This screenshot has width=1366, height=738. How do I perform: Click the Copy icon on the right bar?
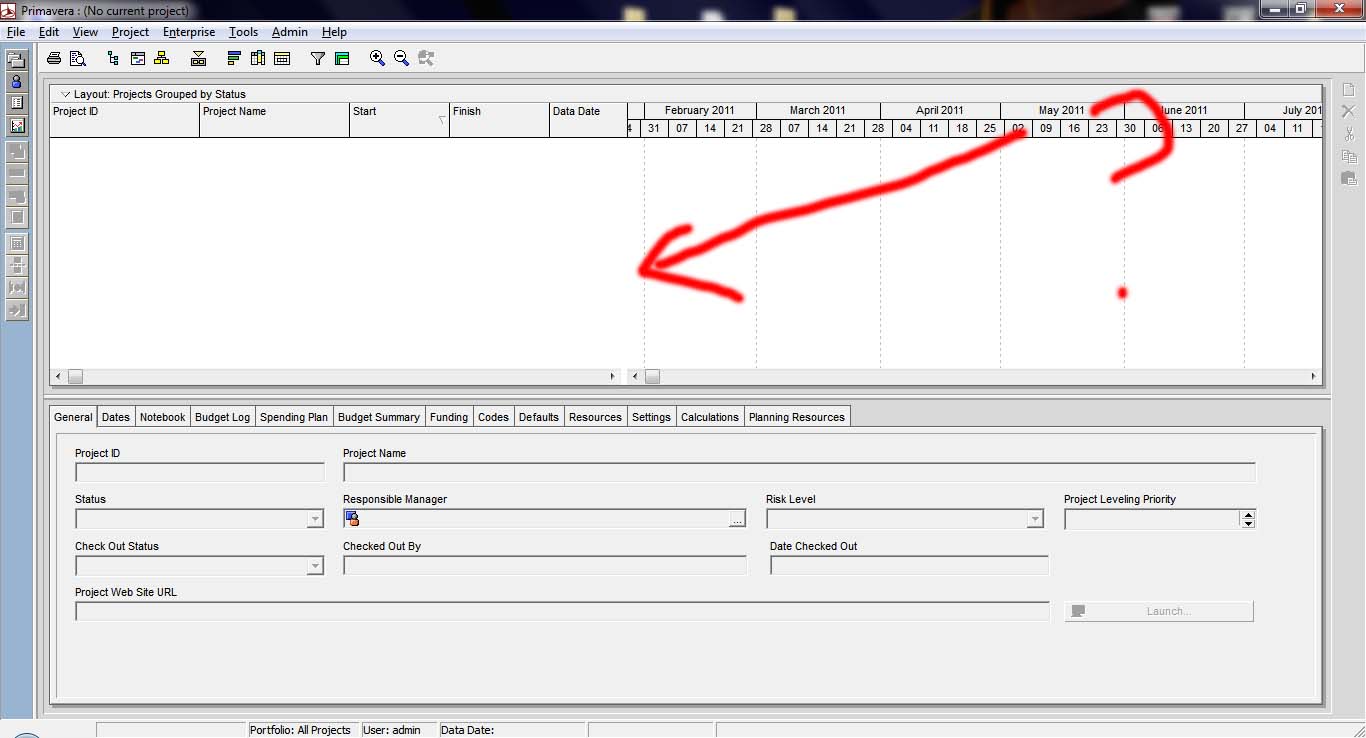point(1348,156)
